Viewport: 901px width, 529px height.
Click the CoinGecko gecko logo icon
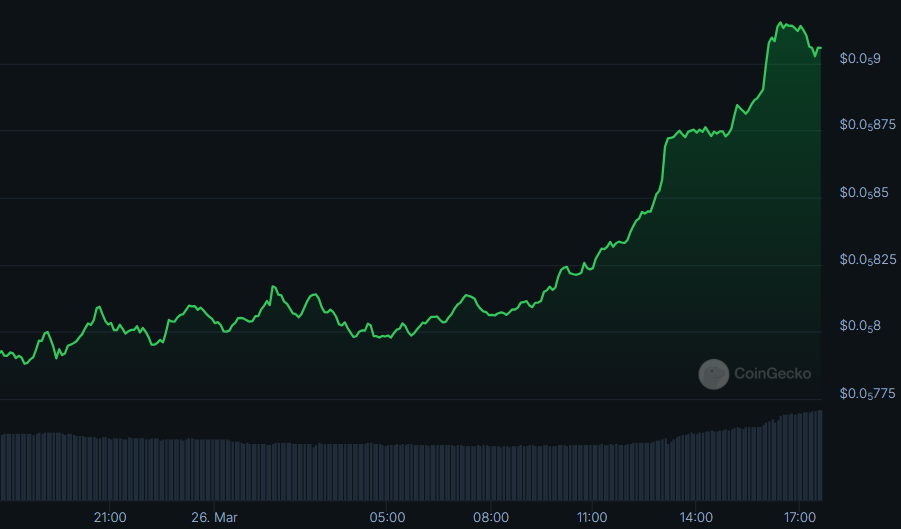[x=713, y=374]
